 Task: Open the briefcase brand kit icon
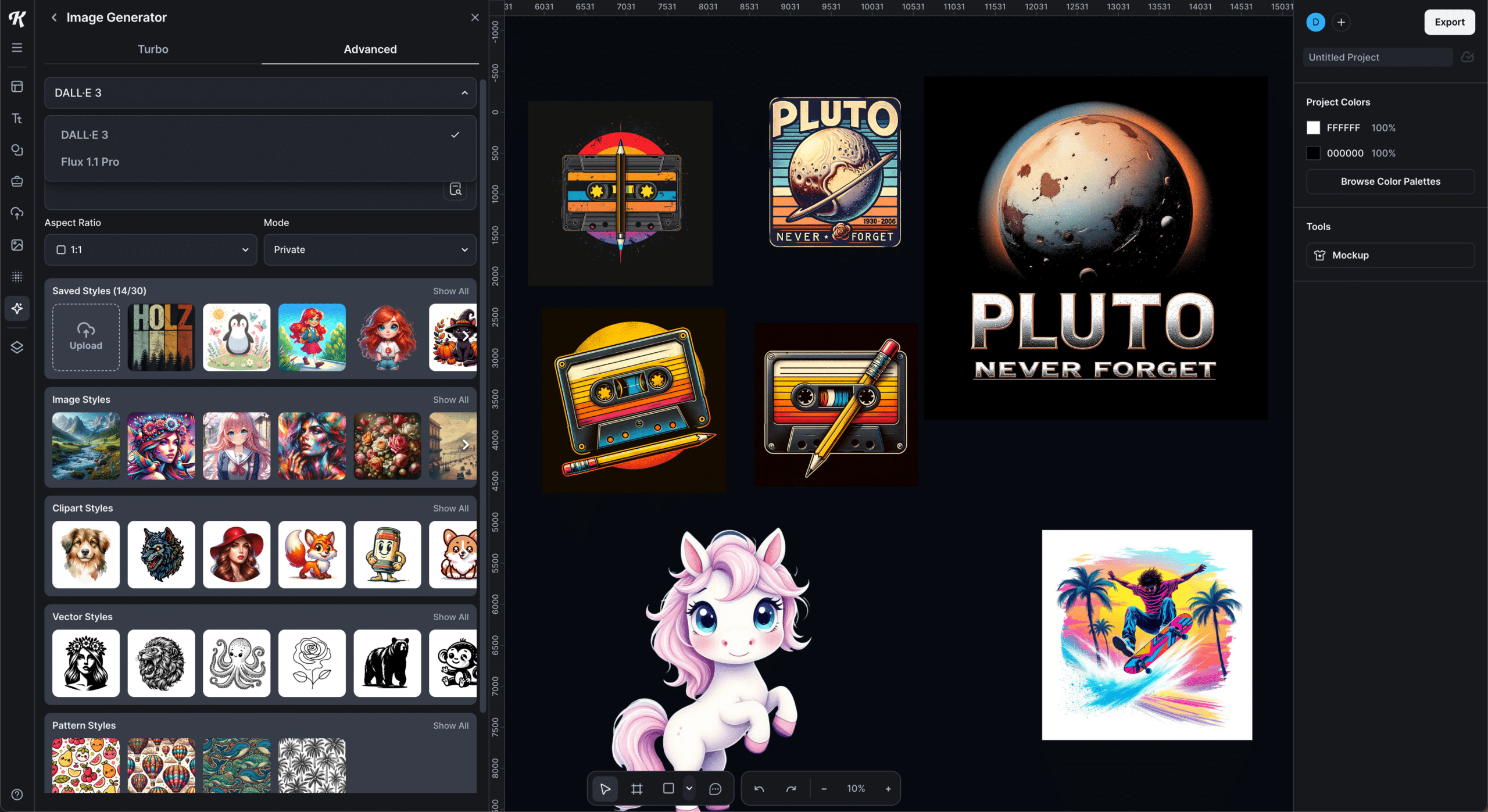click(x=17, y=181)
